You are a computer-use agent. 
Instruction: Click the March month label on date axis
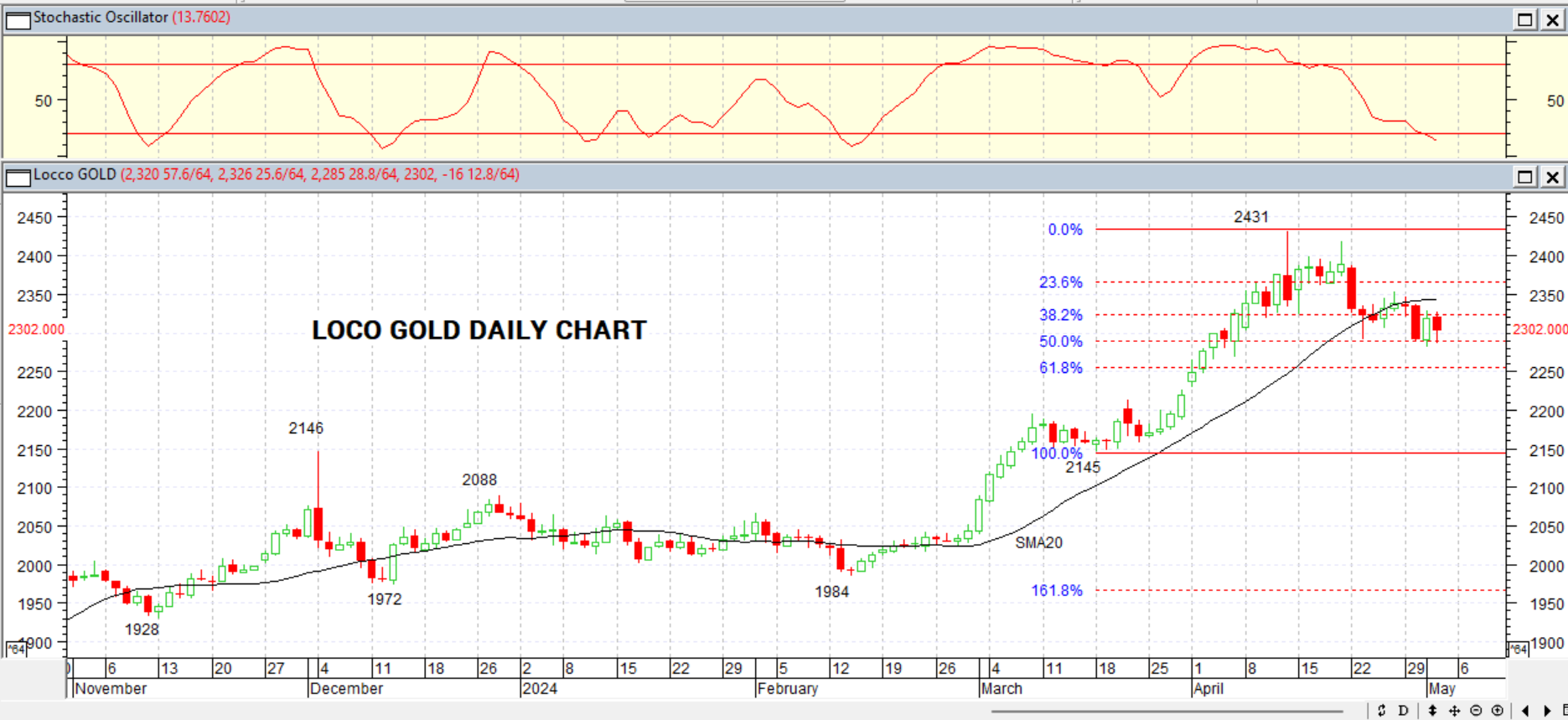coord(1001,689)
